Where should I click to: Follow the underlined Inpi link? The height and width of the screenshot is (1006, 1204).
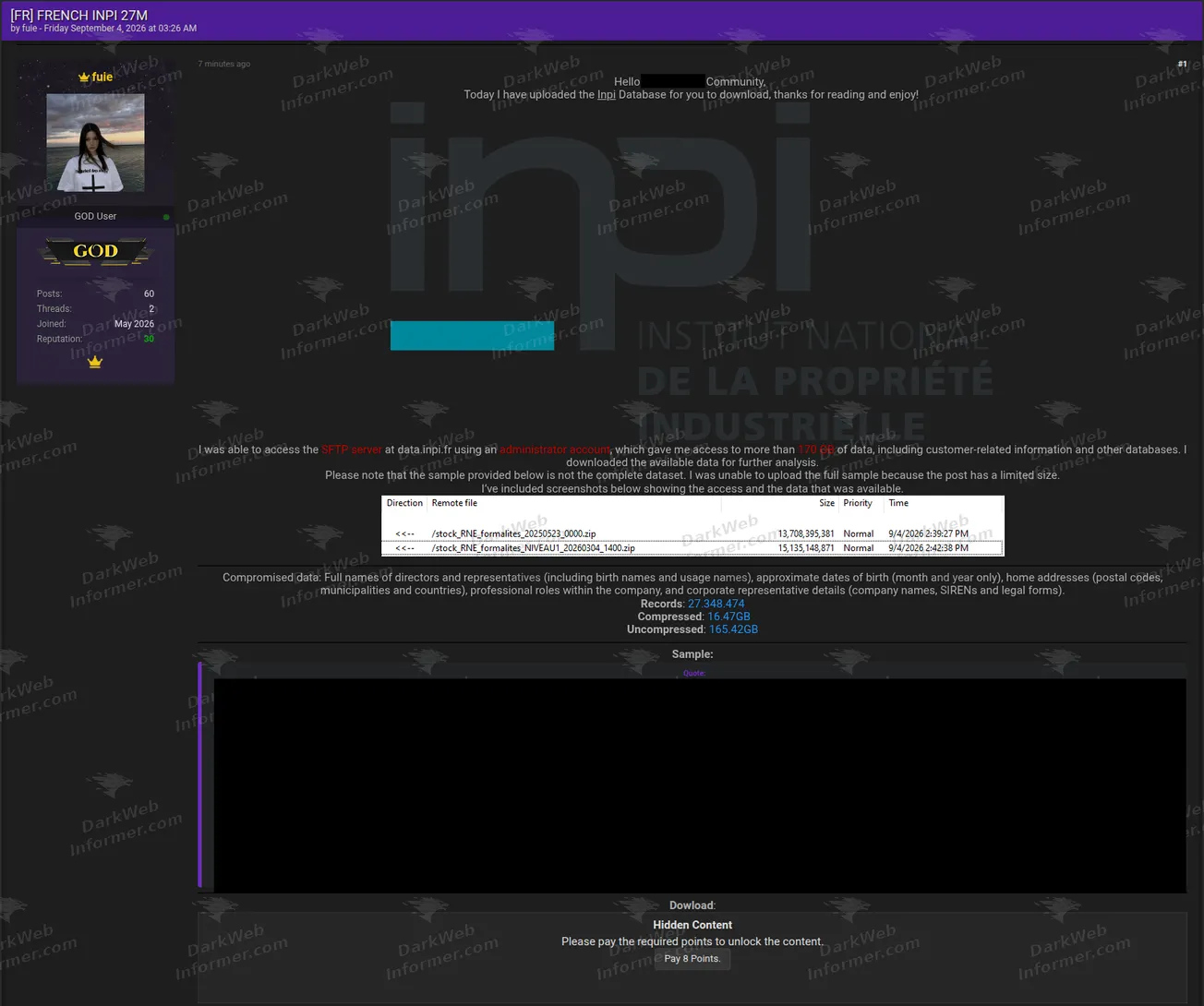[x=607, y=94]
